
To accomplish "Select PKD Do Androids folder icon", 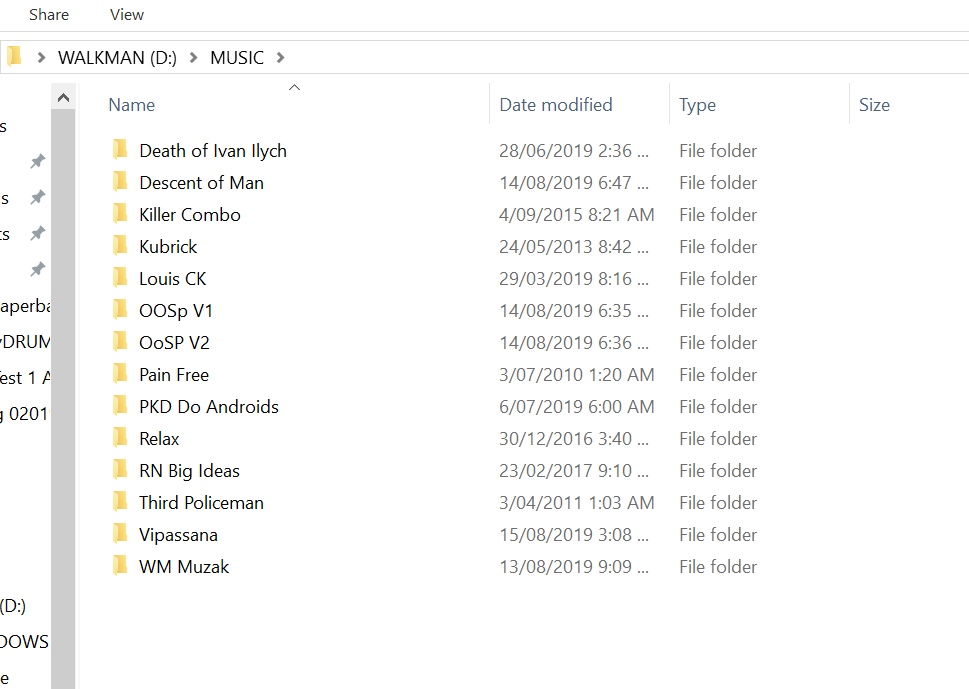I will click(120, 406).
